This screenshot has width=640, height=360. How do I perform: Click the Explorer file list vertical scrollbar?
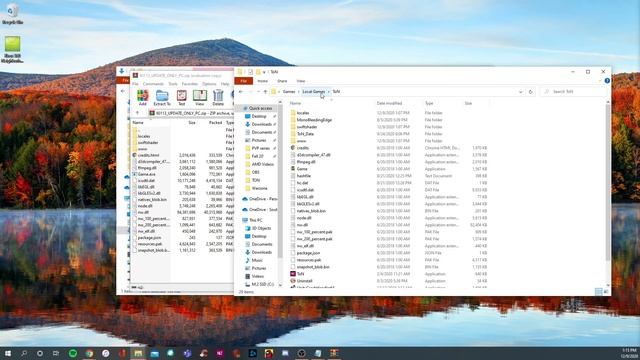point(608,182)
